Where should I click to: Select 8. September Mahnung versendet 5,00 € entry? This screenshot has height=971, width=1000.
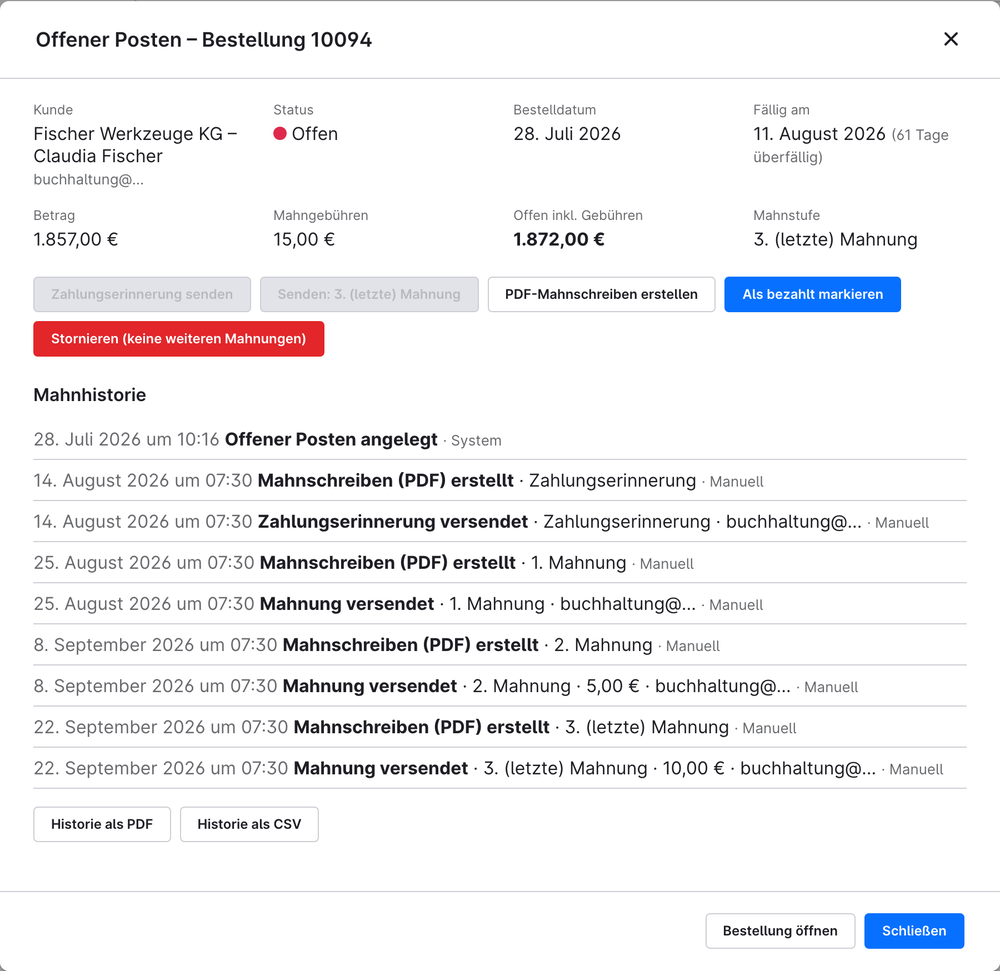point(500,686)
